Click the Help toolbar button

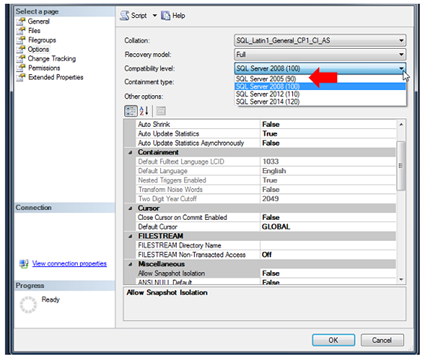pyautogui.click(x=173, y=16)
